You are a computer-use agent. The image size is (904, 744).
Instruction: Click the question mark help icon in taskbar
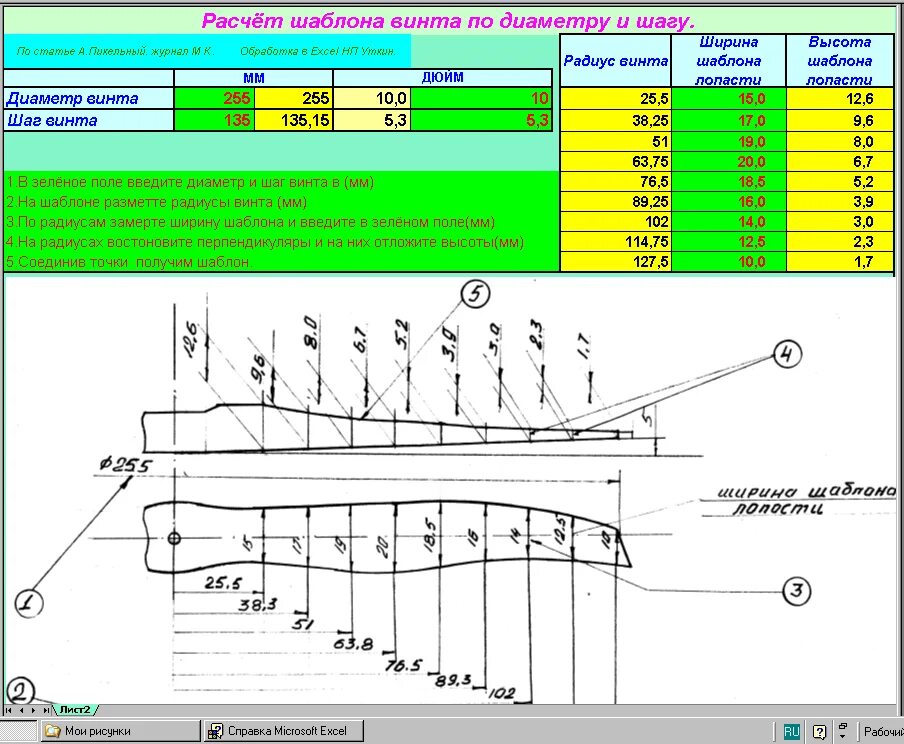[x=819, y=732]
